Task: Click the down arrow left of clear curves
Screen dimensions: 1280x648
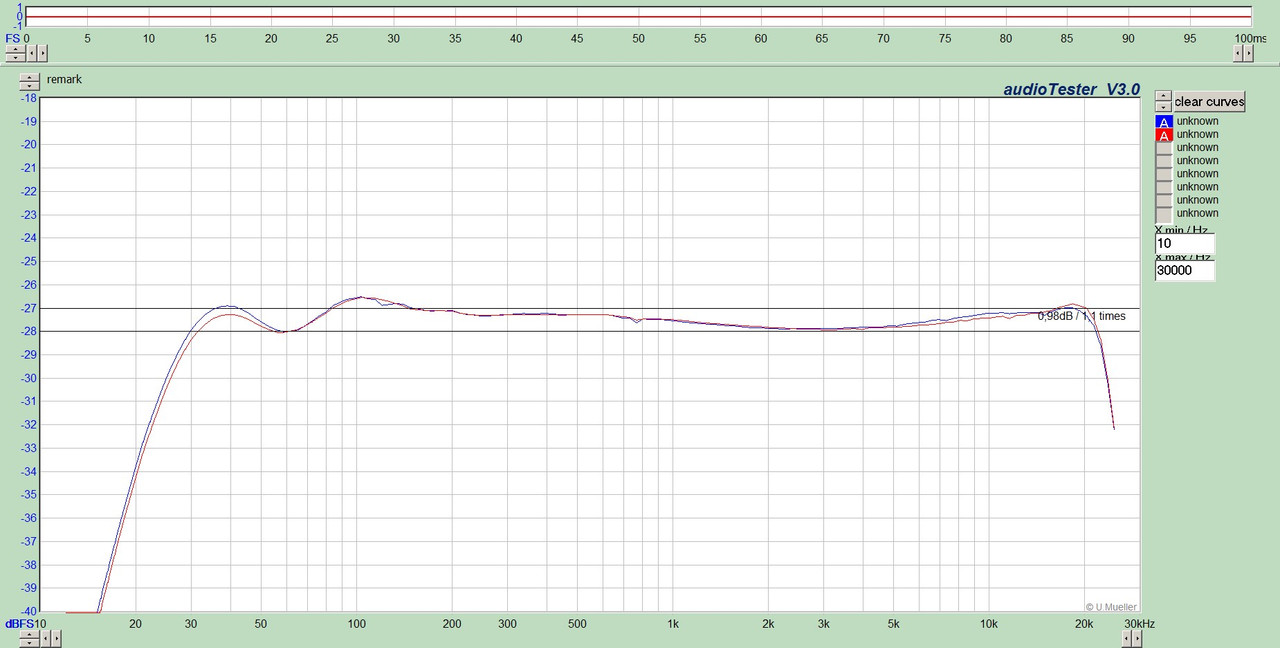Action: pos(1163,106)
